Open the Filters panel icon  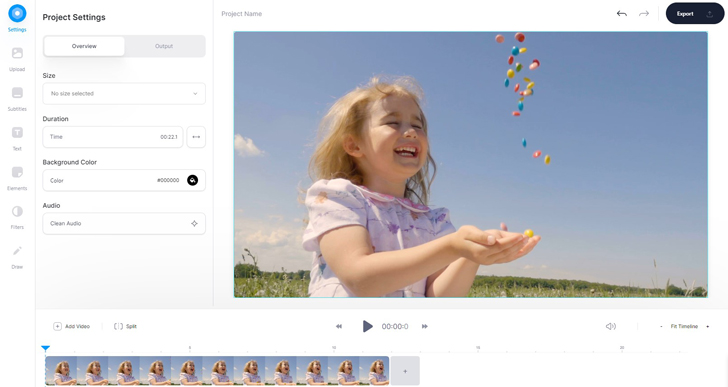(17, 212)
